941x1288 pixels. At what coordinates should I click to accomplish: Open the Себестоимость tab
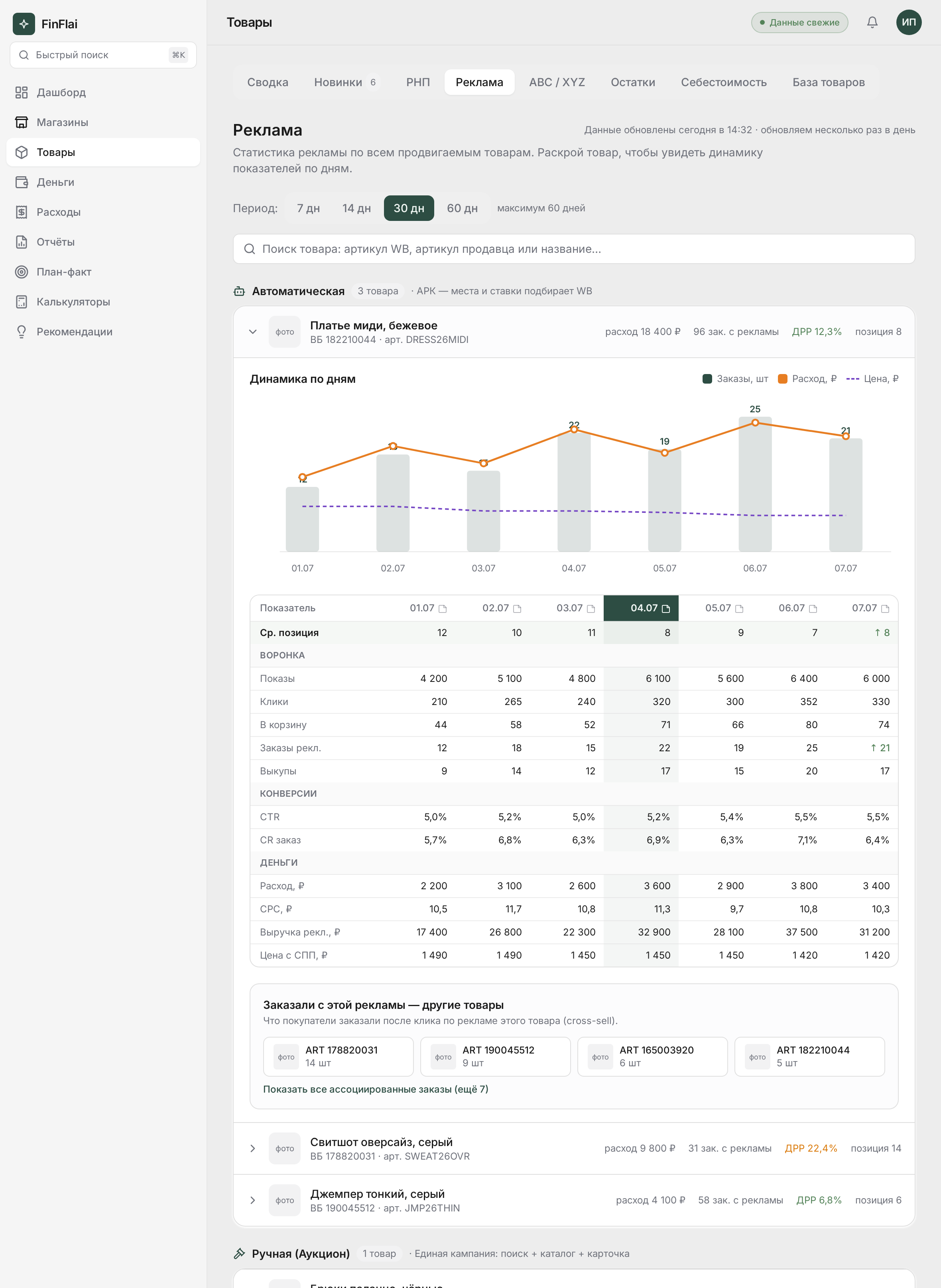(723, 82)
